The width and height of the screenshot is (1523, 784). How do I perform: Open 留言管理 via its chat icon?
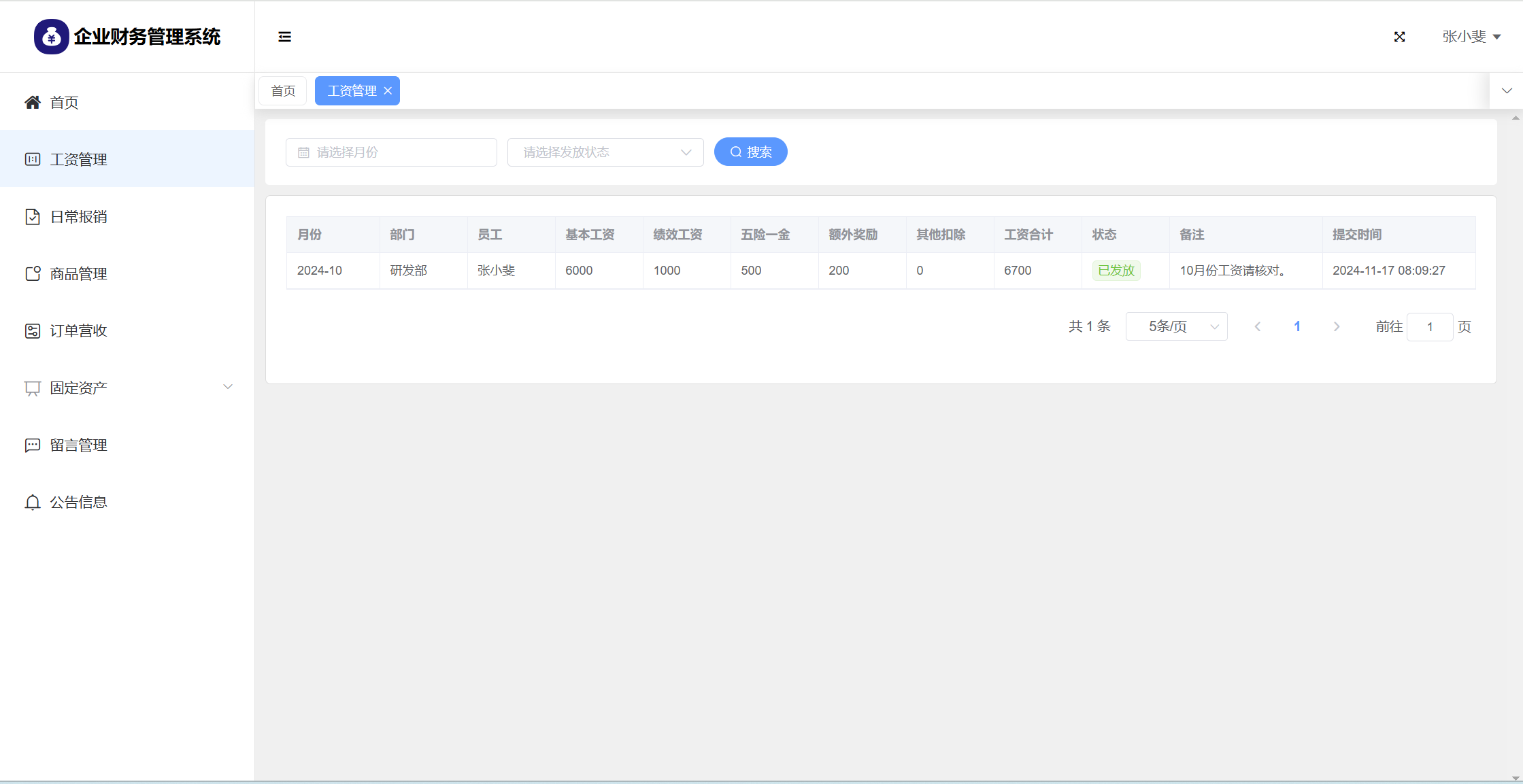pos(32,445)
